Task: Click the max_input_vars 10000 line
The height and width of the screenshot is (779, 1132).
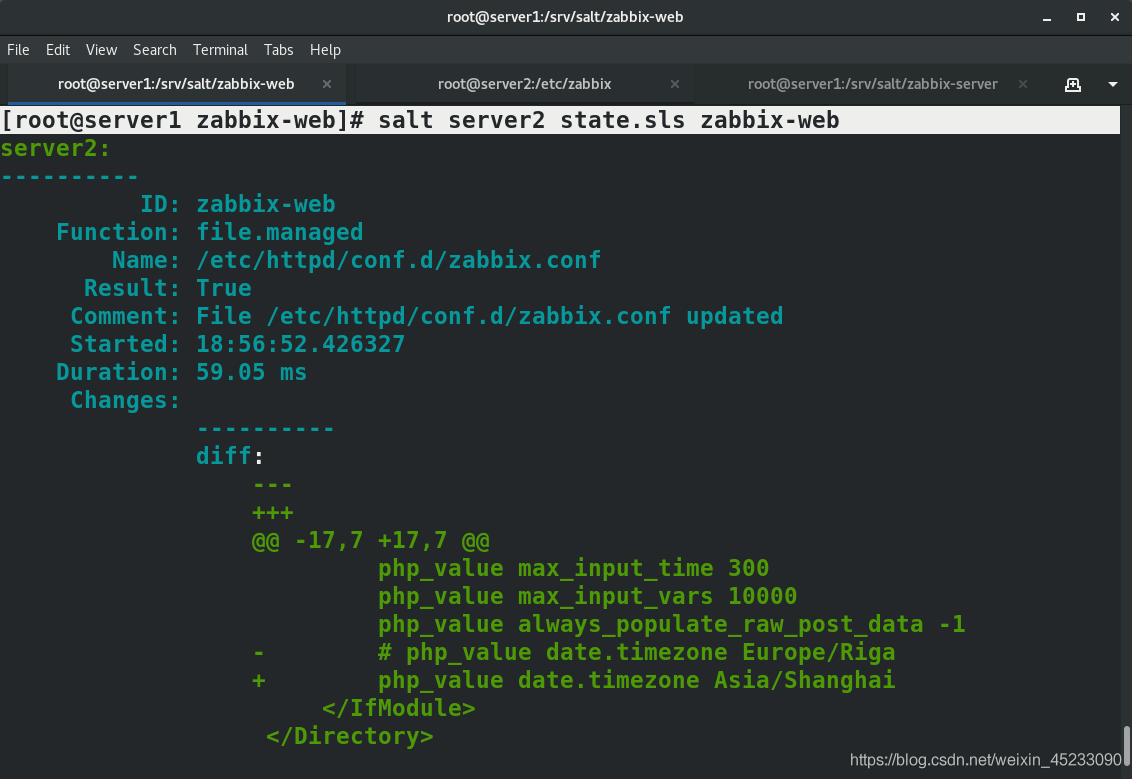Action: (588, 596)
